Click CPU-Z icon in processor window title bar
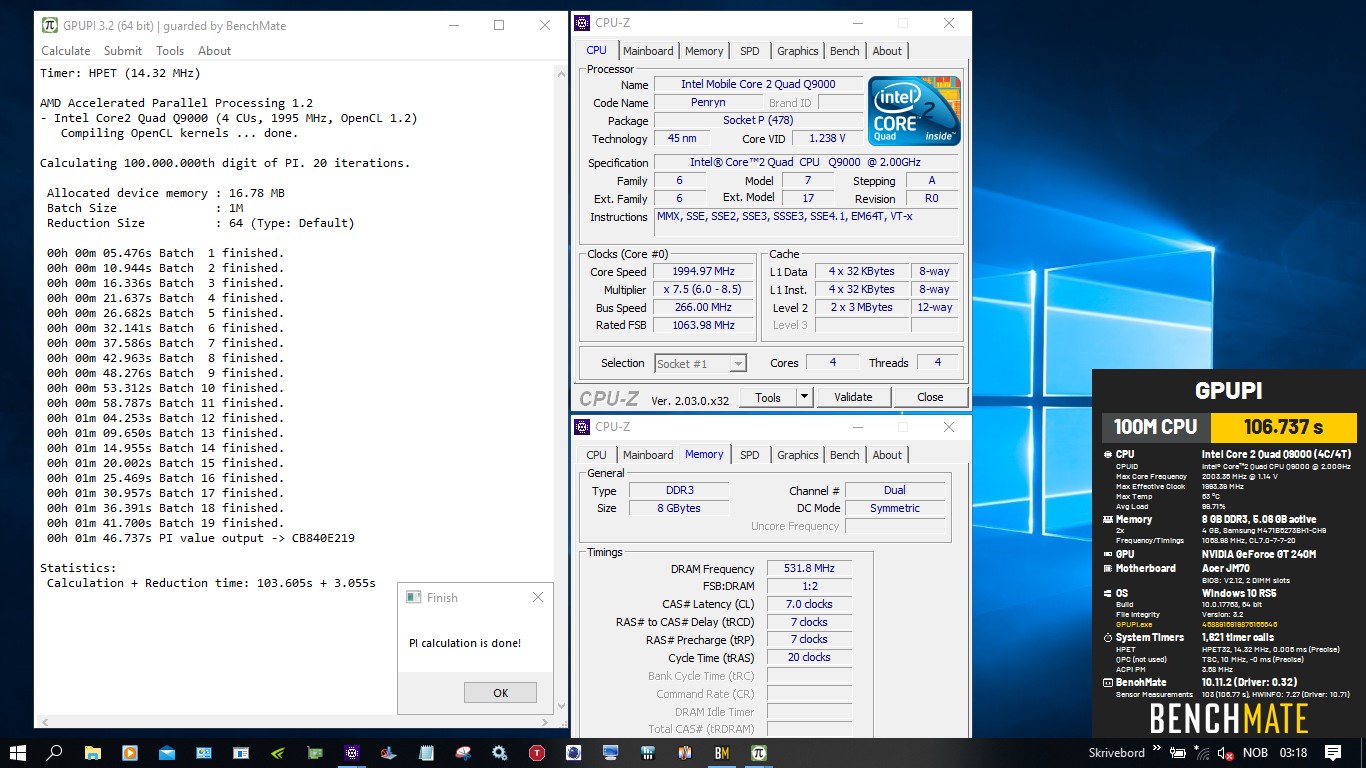Screen dimensions: 1366x768 tap(583, 23)
